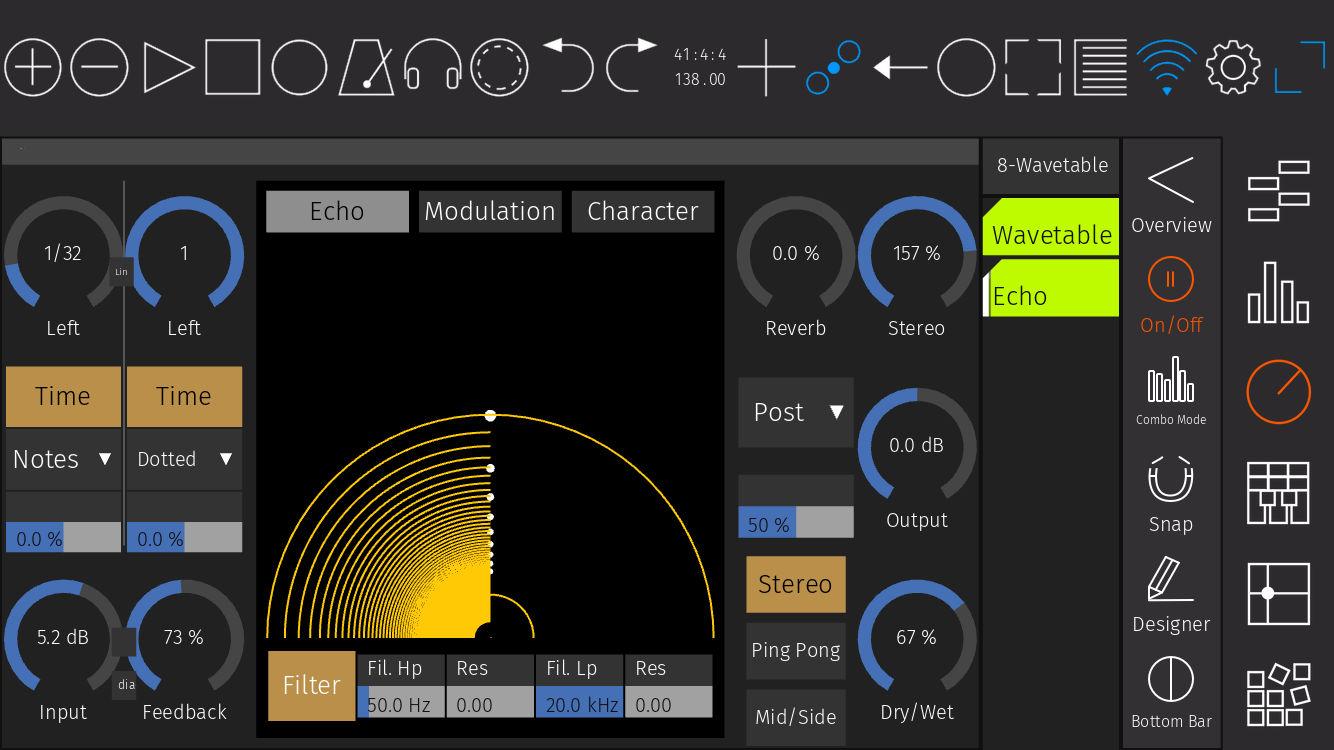
Task: Click the left-pointing back arrow
Action: point(900,67)
